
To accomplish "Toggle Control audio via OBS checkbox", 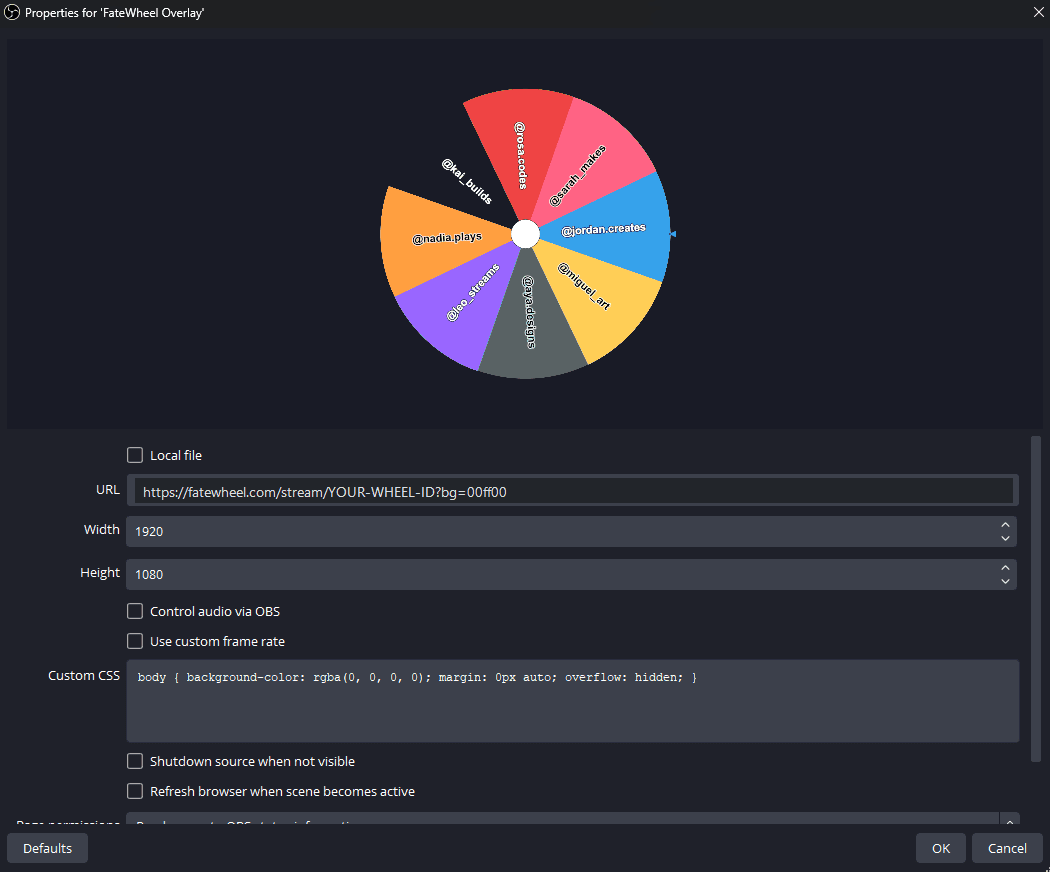I will click(135, 611).
